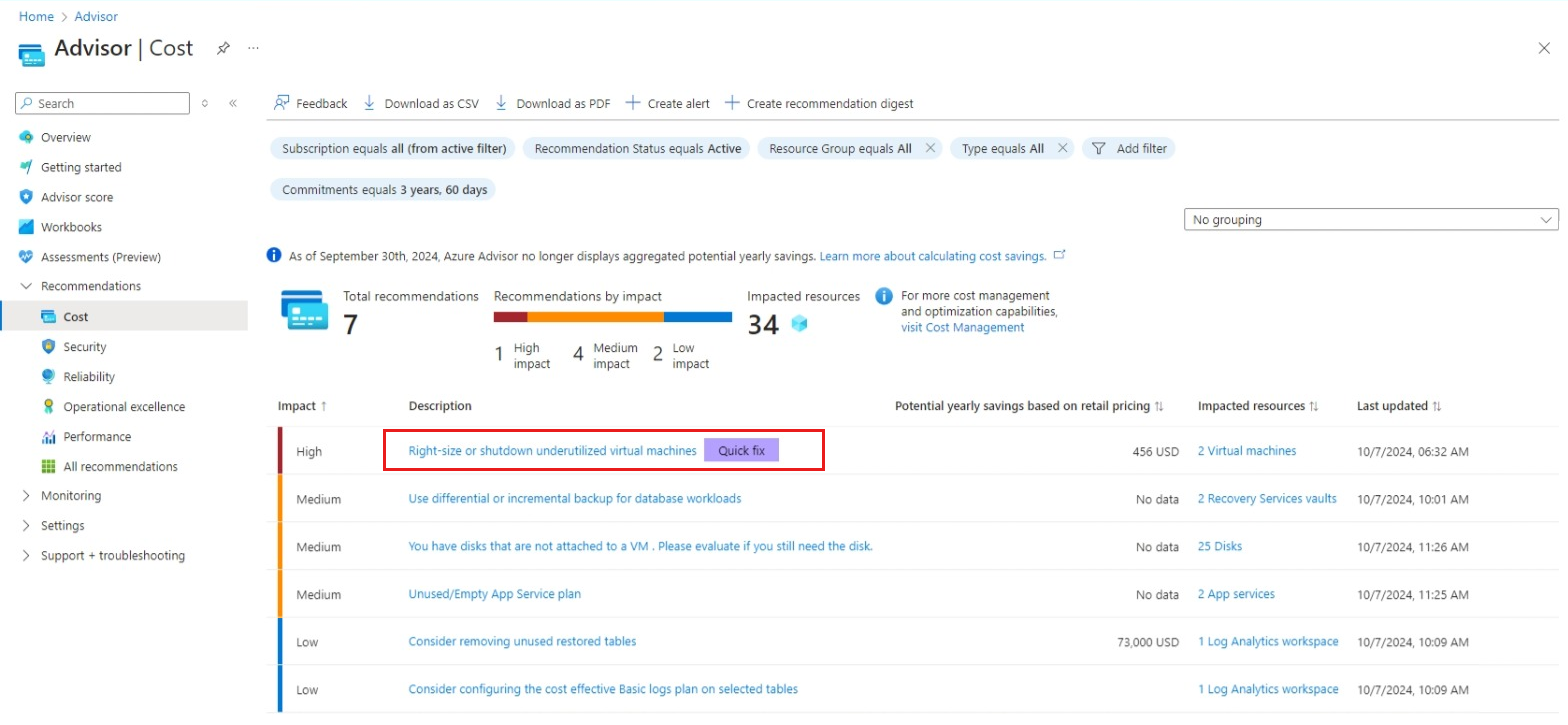Open Consider removing unused restored tables
This screenshot has width=1568, height=725.
522,641
